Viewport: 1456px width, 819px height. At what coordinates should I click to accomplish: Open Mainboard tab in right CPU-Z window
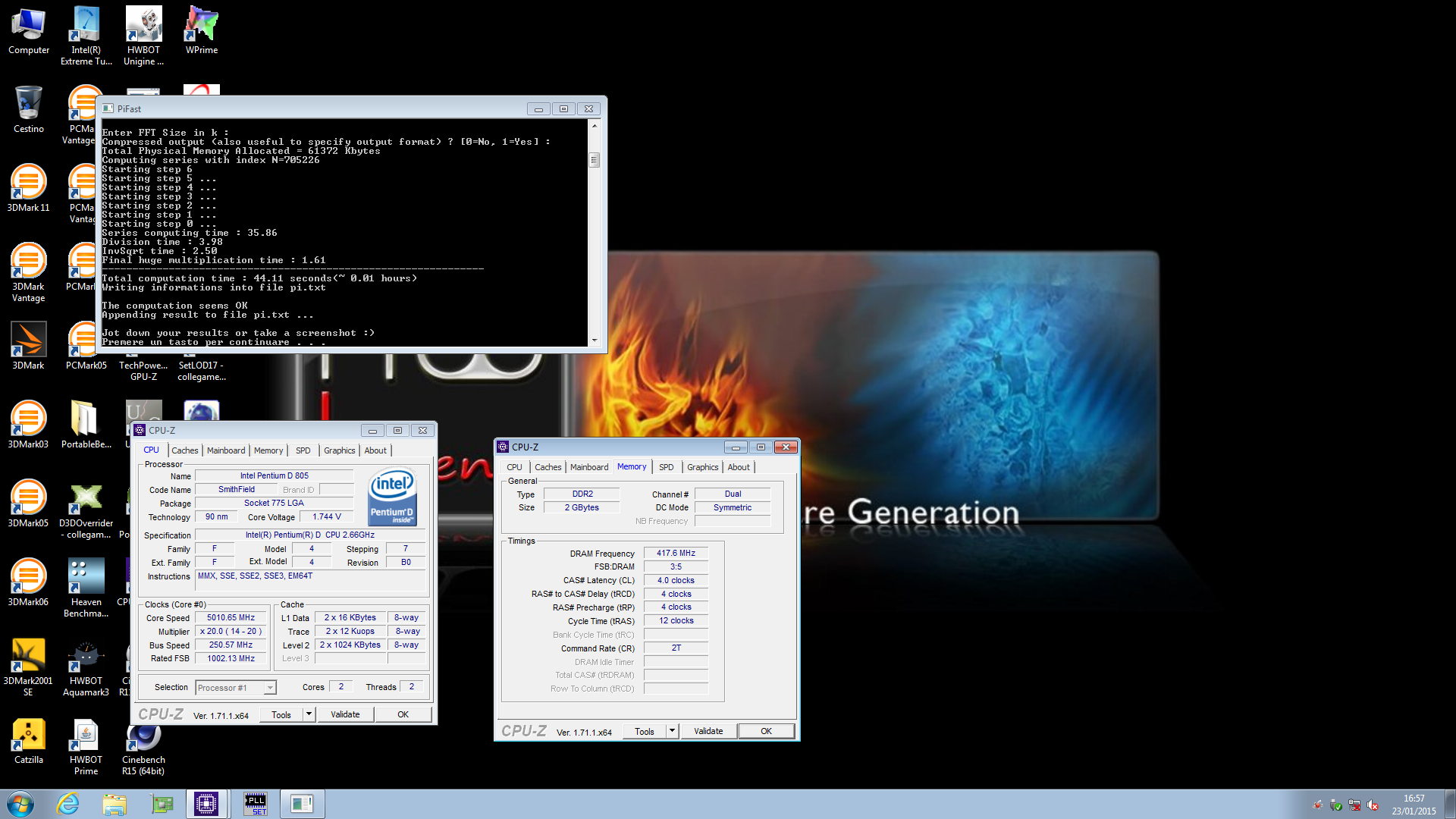(x=589, y=467)
